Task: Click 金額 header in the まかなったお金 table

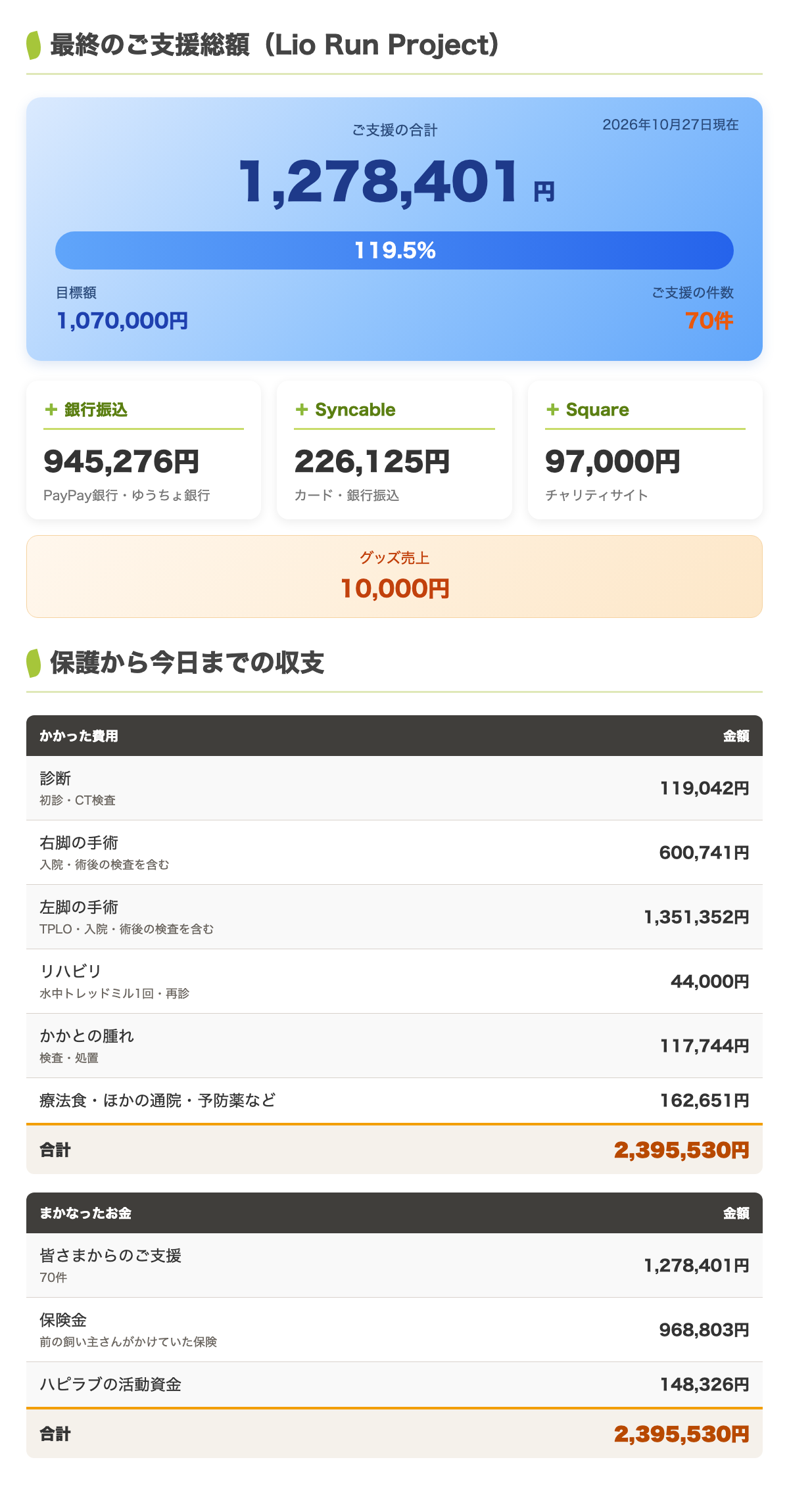Action: 736,1213
